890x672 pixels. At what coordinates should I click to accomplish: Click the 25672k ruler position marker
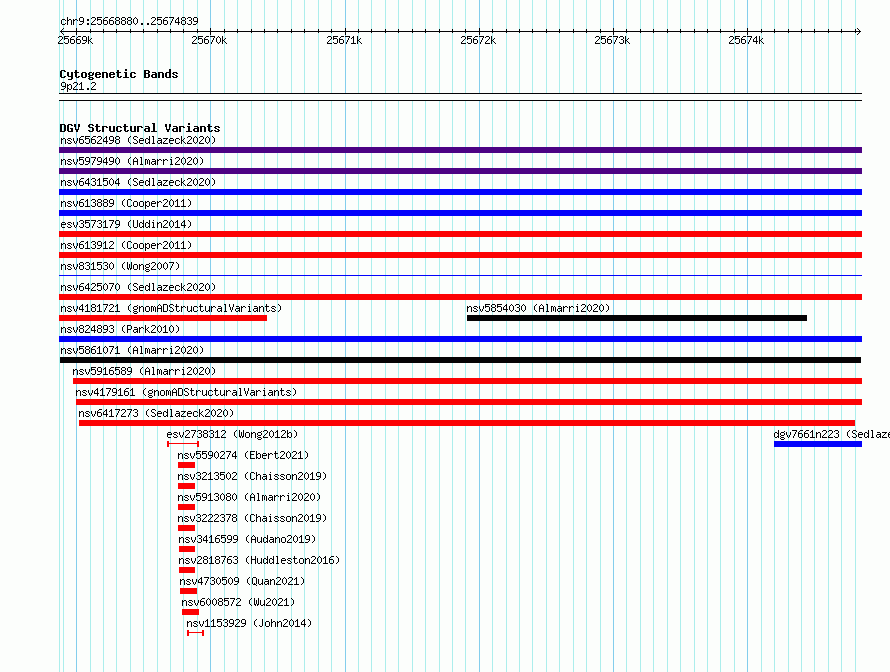coord(478,40)
